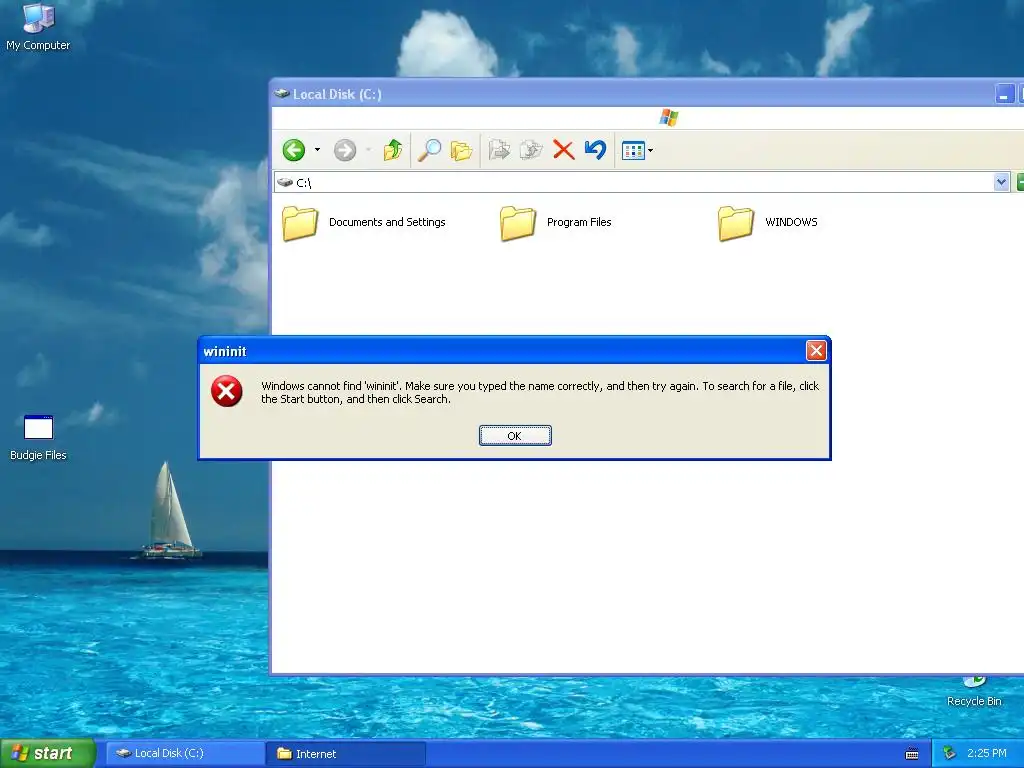Viewport: 1024px width, 768px height.
Task: Select the Budgie Files desktop icon
Action: (38, 438)
